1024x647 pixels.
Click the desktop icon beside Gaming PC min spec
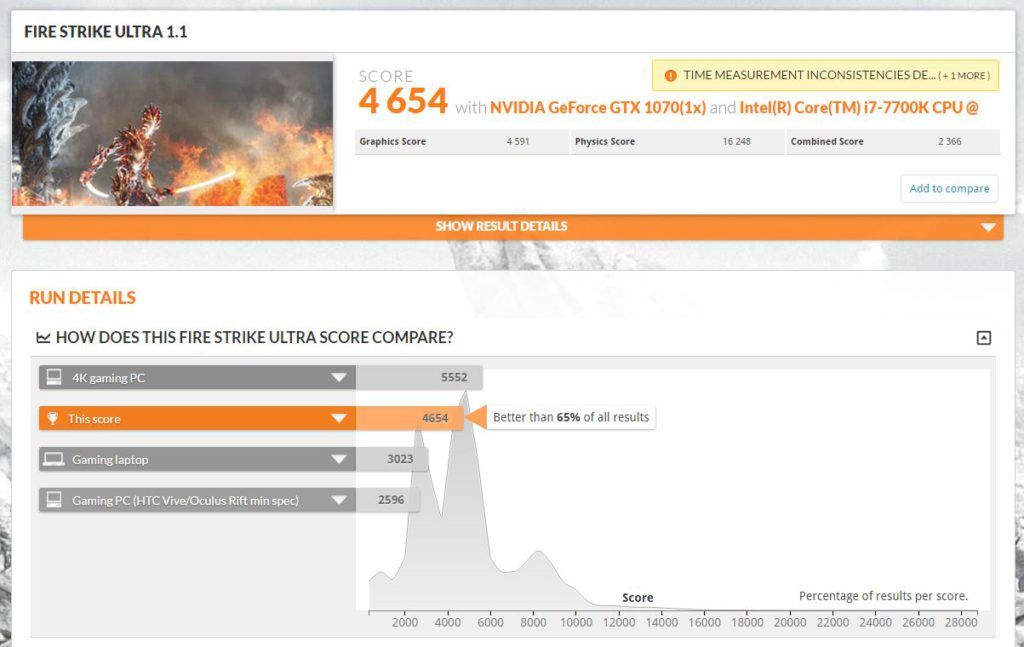(54, 500)
